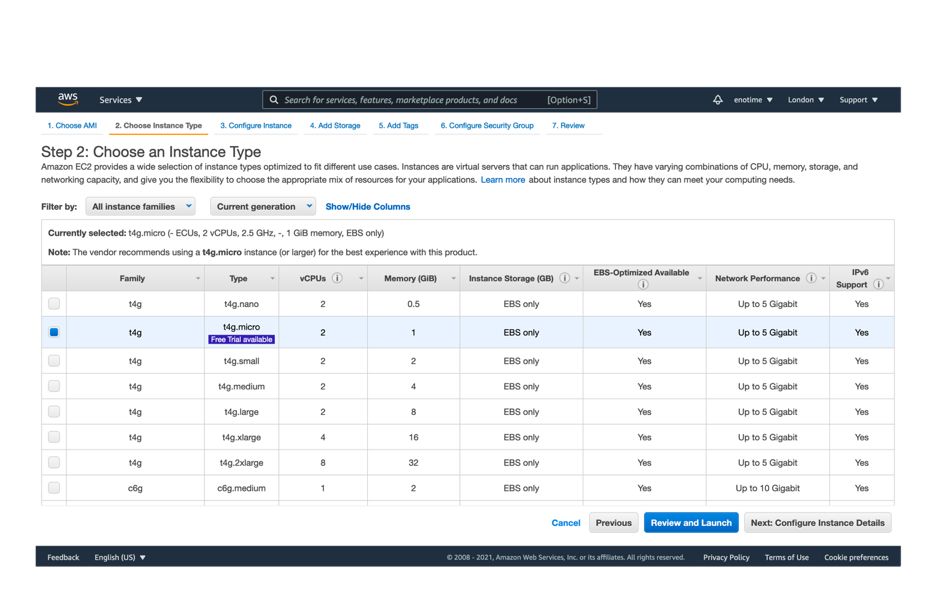The width and height of the screenshot is (936, 614).
Task: Open the London region dropdown
Action: click(806, 100)
